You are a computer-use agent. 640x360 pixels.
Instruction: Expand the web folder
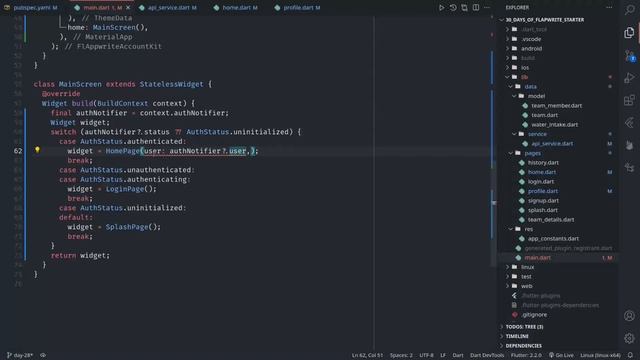pos(527,286)
